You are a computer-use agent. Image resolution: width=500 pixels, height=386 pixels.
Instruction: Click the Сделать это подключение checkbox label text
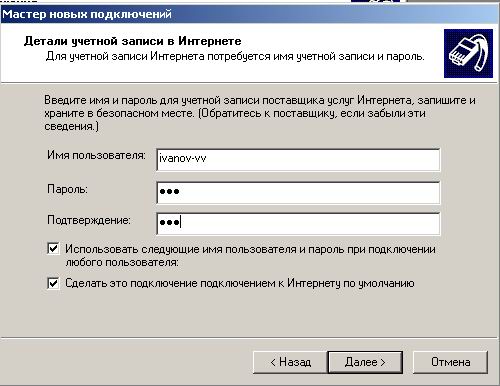point(240,283)
